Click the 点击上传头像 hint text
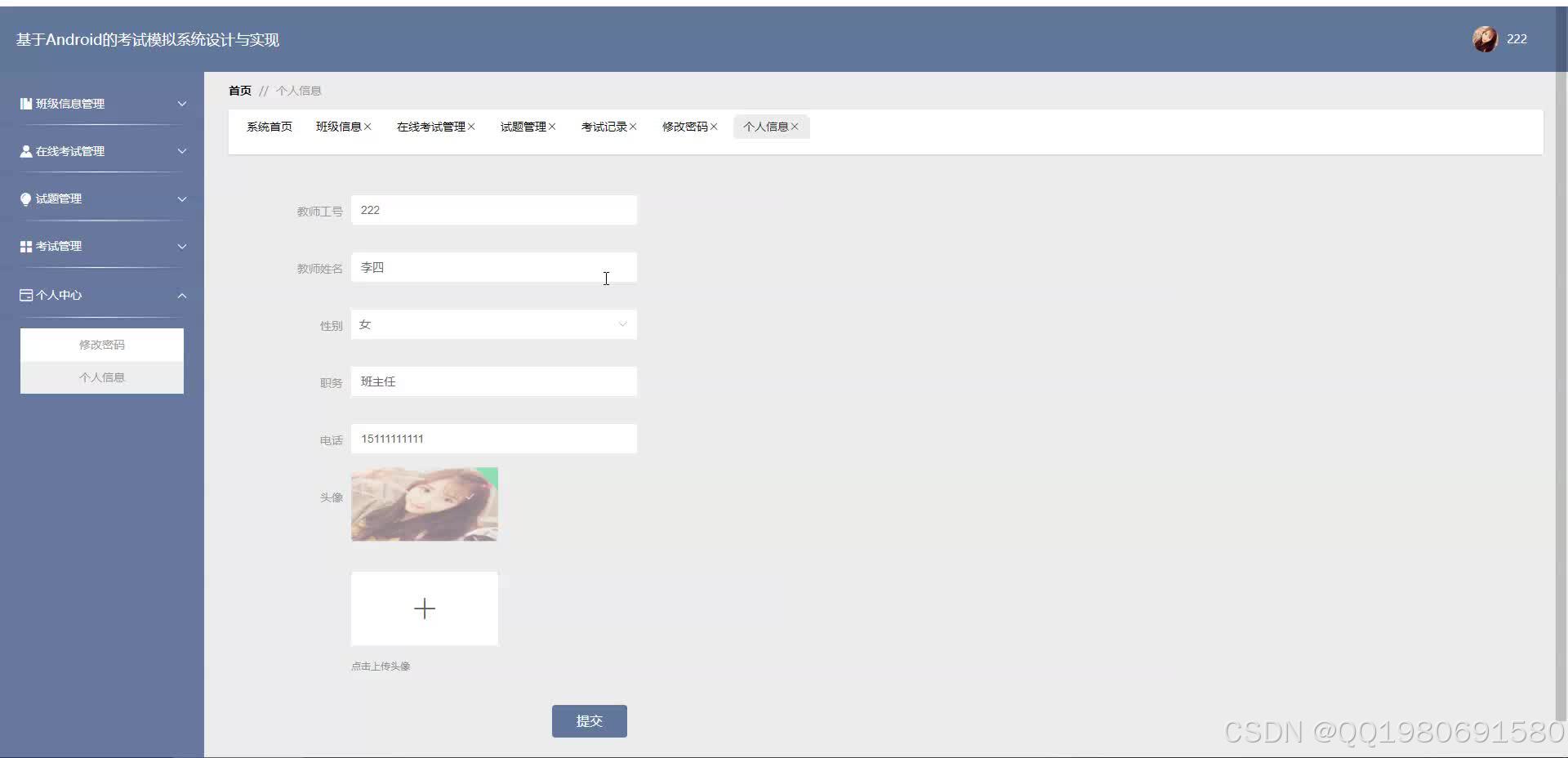Screen dimensions: 1568x758 click(x=381, y=667)
